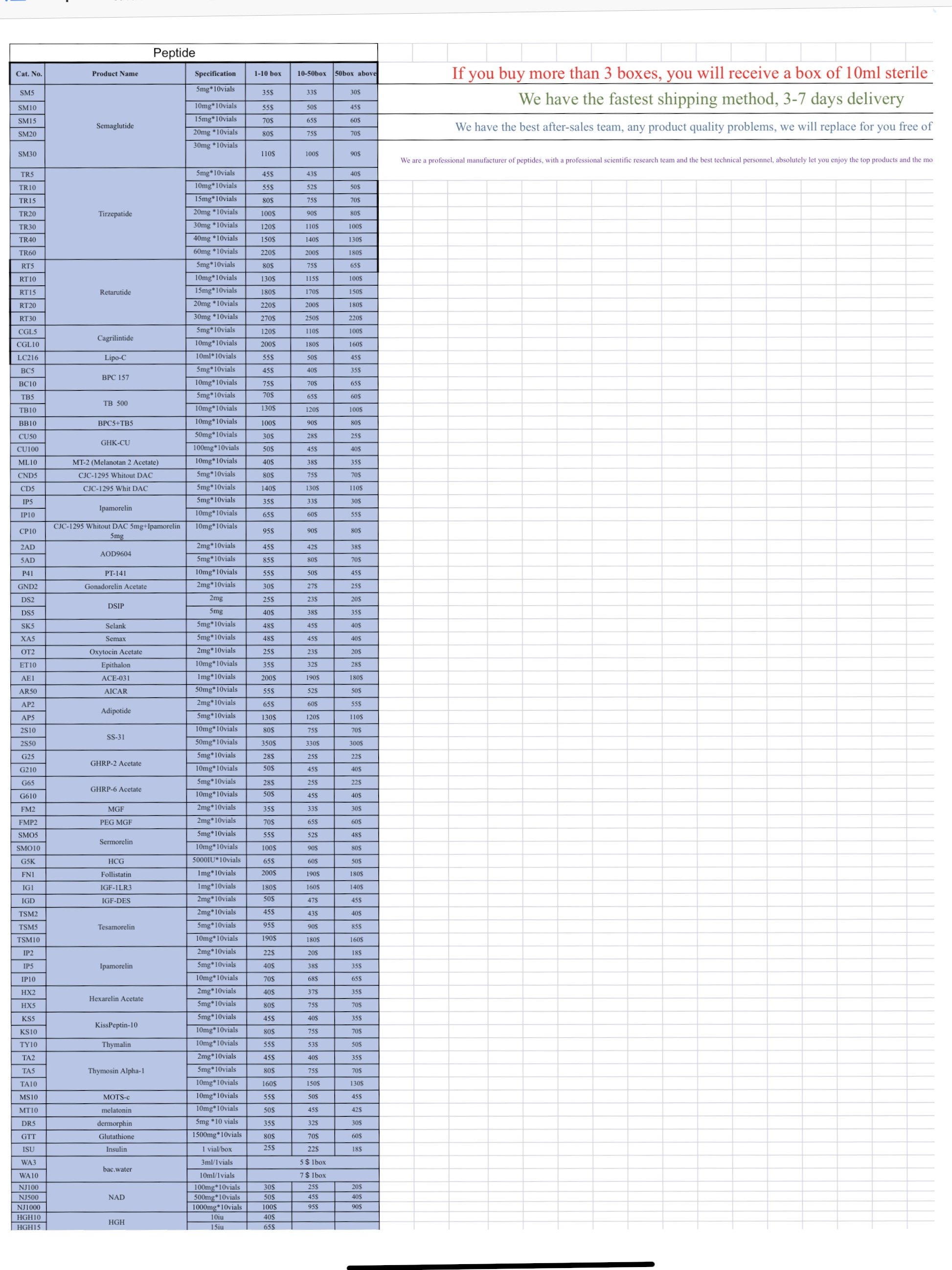Image resolution: width=952 pixels, height=1270 pixels.
Task: Select the "AICAR" product cell
Action: [115, 691]
